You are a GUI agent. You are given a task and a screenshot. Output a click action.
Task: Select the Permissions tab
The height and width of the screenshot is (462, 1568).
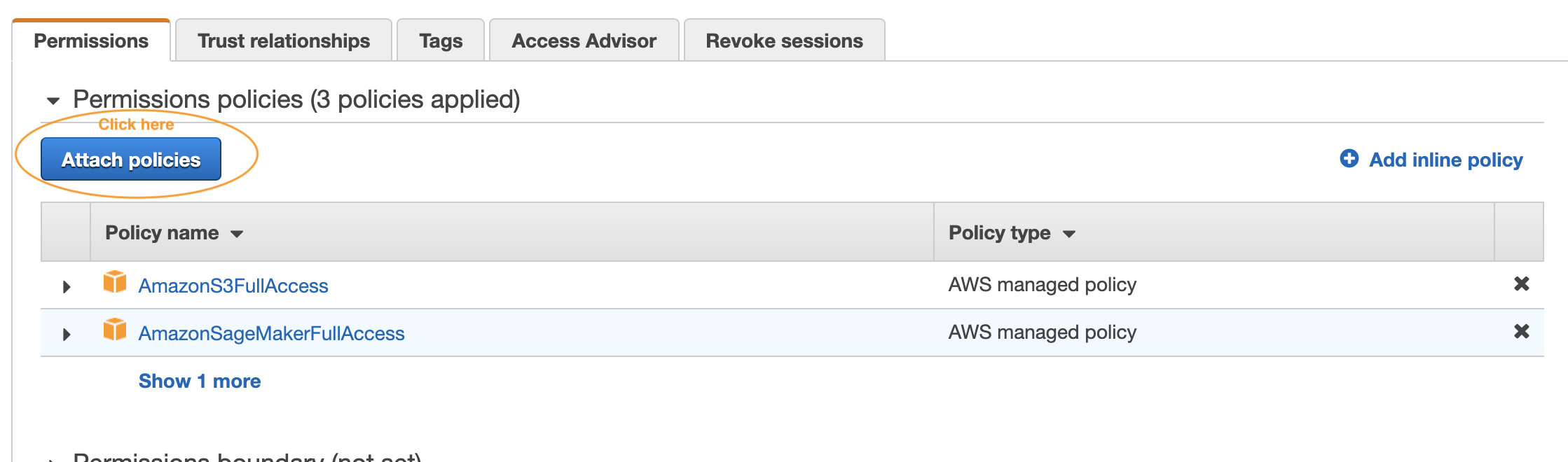[91, 41]
